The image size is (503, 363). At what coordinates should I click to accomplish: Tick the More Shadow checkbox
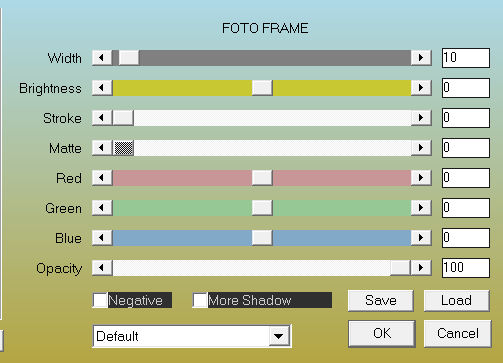200,300
